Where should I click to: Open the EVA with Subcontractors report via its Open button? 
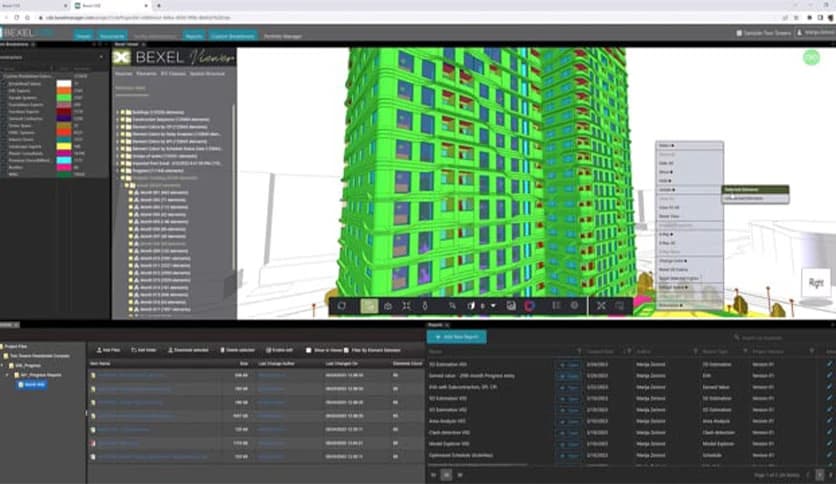point(569,388)
